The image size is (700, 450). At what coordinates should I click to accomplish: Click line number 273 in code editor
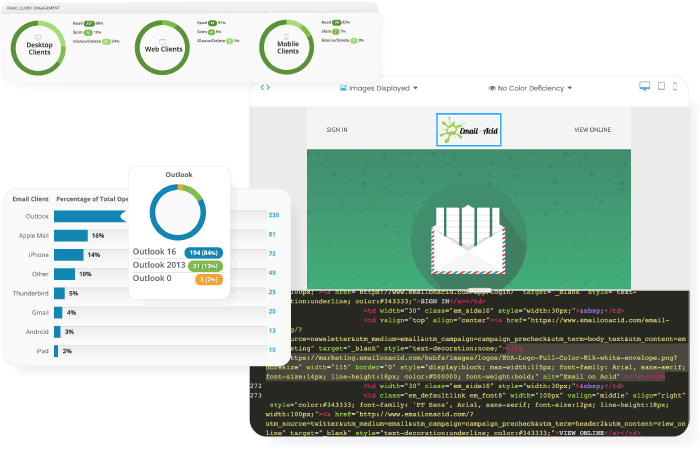[256, 395]
